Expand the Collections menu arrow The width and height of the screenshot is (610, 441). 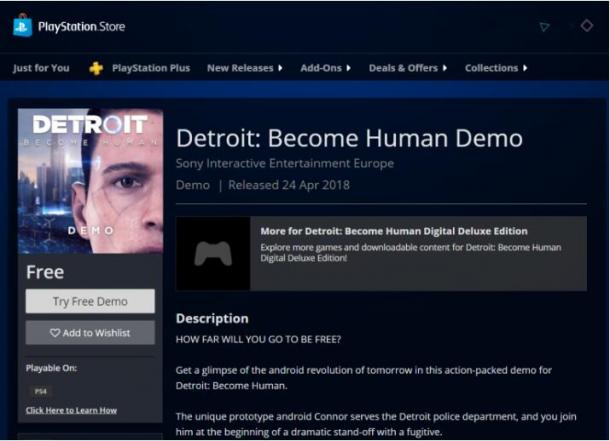(525, 68)
